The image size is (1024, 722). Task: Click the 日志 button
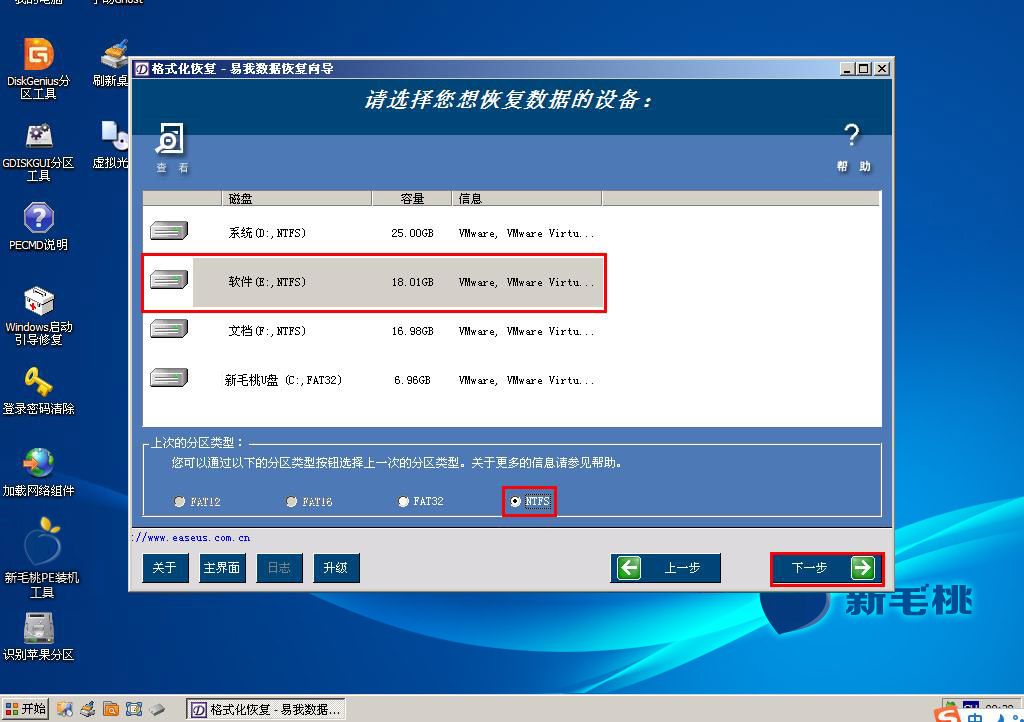(280, 568)
